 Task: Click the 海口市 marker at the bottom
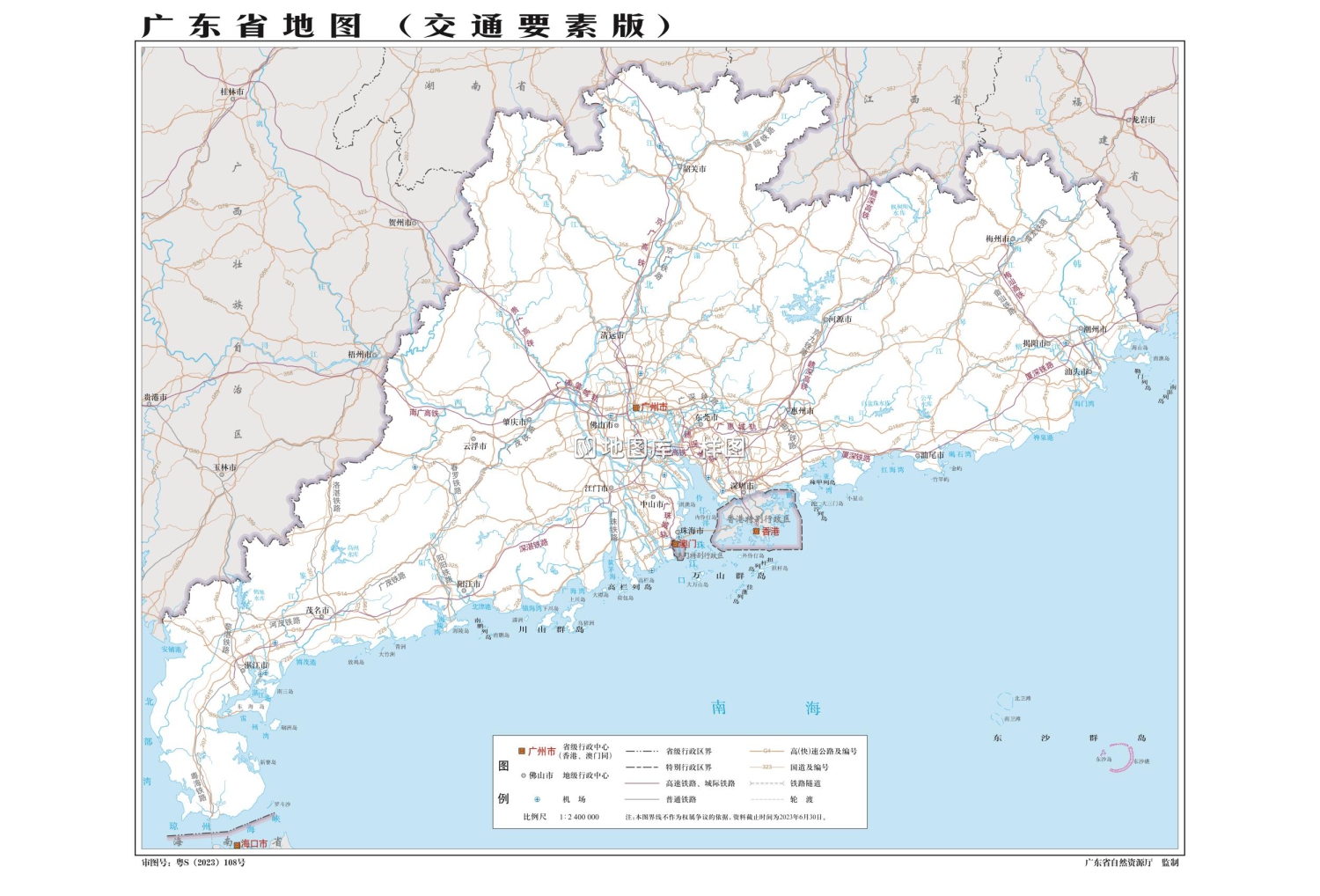(x=238, y=842)
